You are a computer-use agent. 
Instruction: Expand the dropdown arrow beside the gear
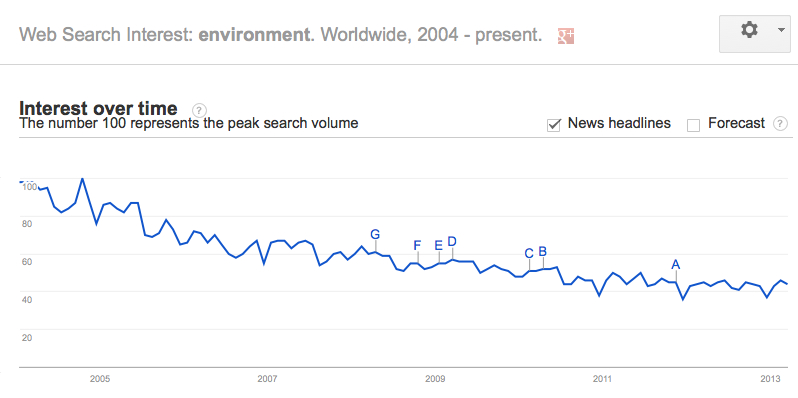781,31
